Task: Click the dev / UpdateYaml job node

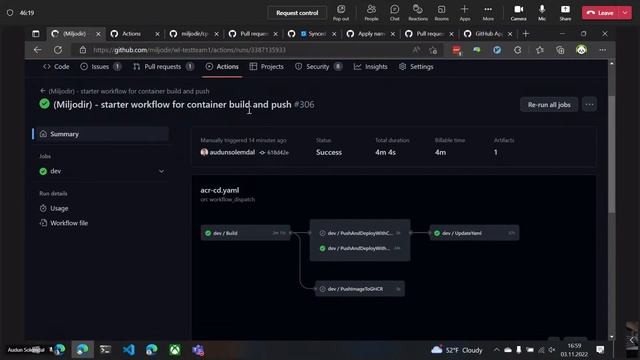Action: tap(474, 233)
